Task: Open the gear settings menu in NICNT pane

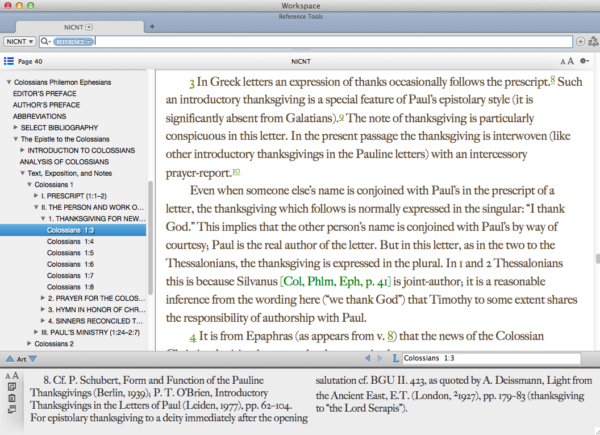Action: (587, 61)
